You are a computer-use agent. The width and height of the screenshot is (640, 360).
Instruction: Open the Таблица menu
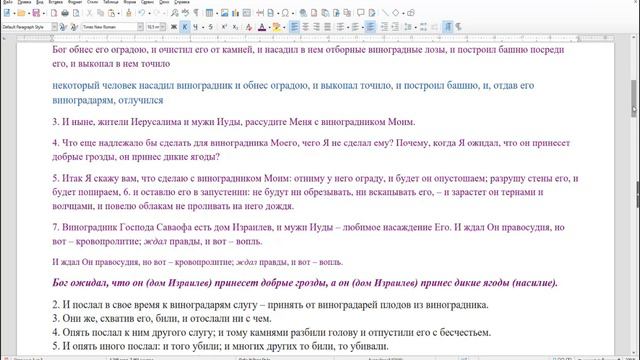click(x=111, y=2)
